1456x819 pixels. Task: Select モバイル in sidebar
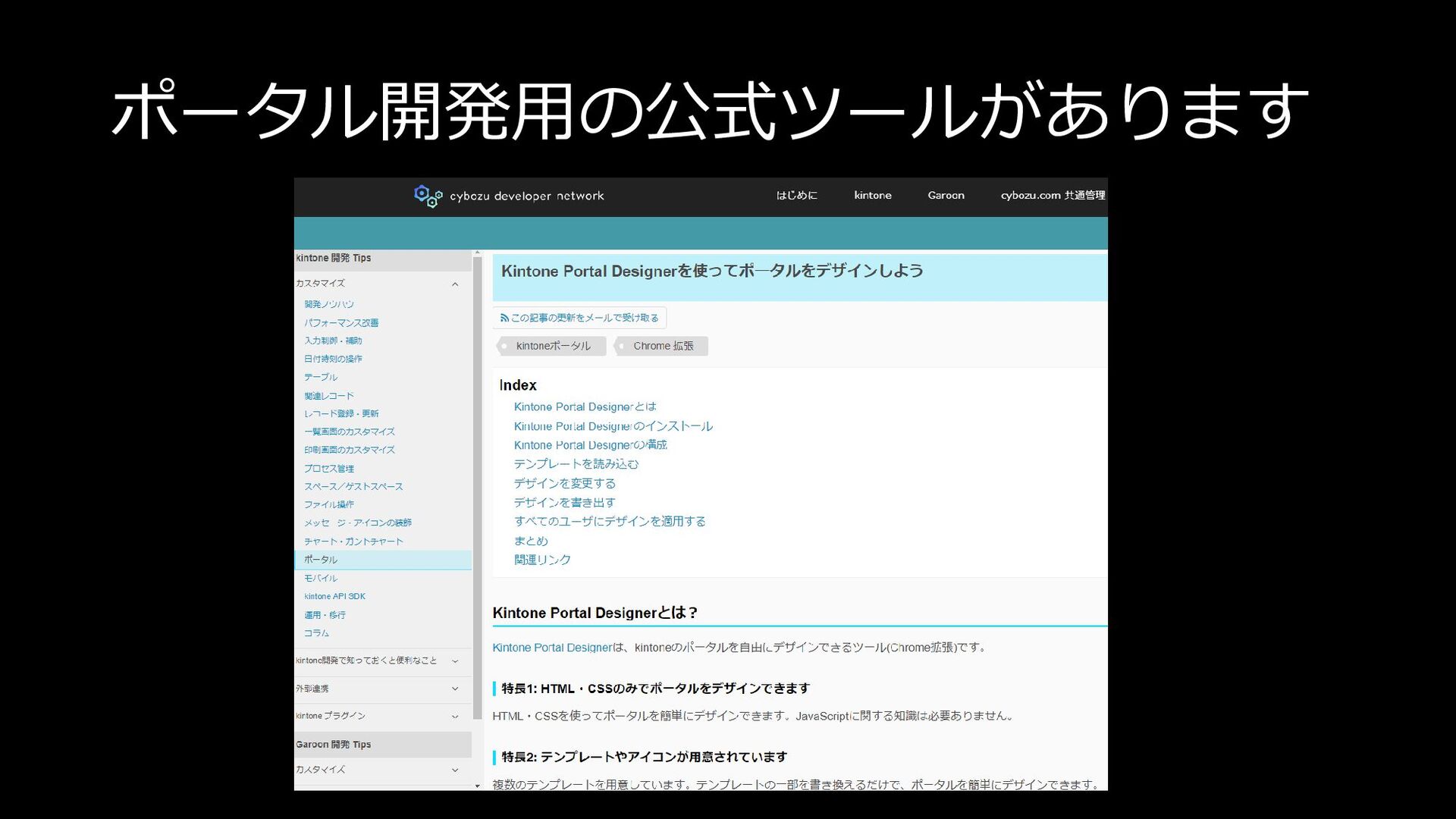[x=321, y=578]
